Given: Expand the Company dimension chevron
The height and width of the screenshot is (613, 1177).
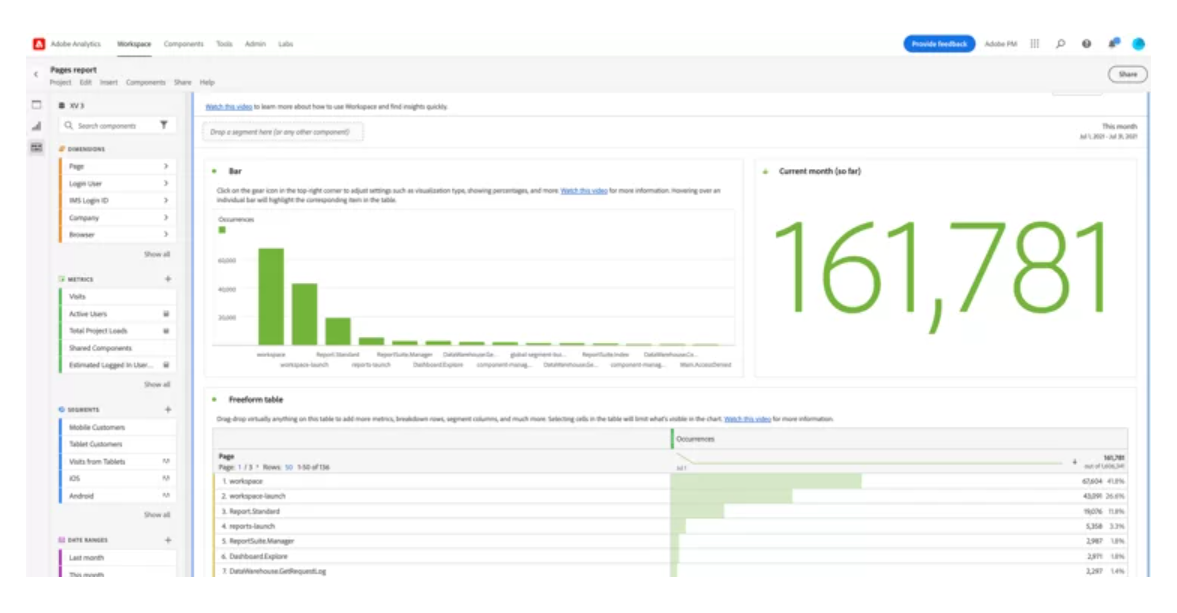Looking at the screenshot, I should pyautogui.click(x=166, y=218).
